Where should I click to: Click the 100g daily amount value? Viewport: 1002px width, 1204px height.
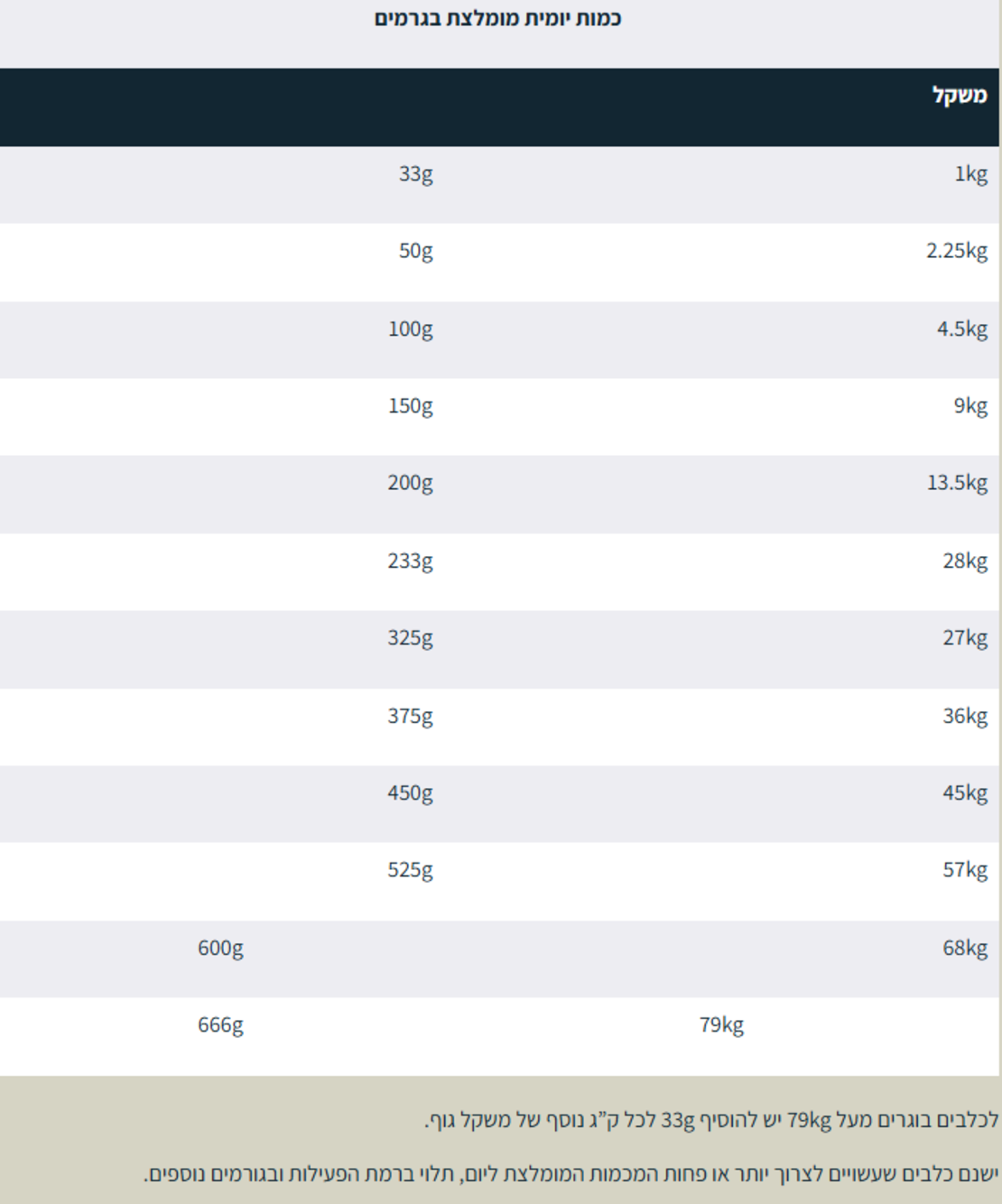pos(411,329)
